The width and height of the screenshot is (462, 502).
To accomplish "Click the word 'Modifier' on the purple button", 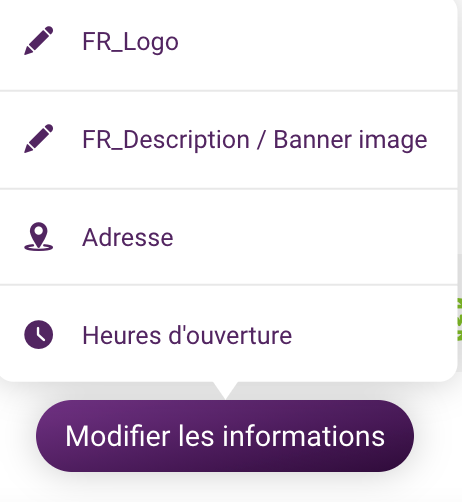I will click(118, 436).
